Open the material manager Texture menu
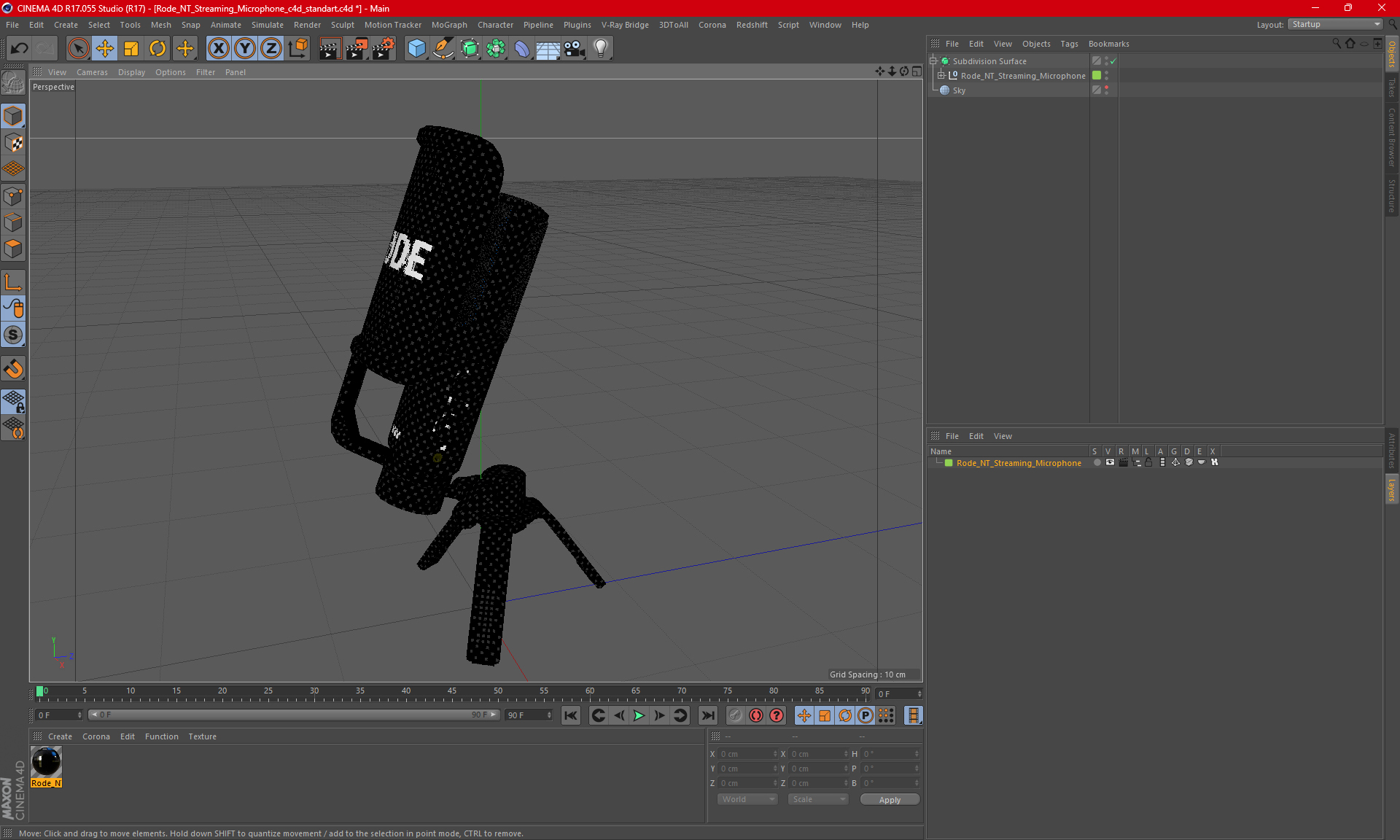The width and height of the screenshot is (1400, 840). [202, 736]
